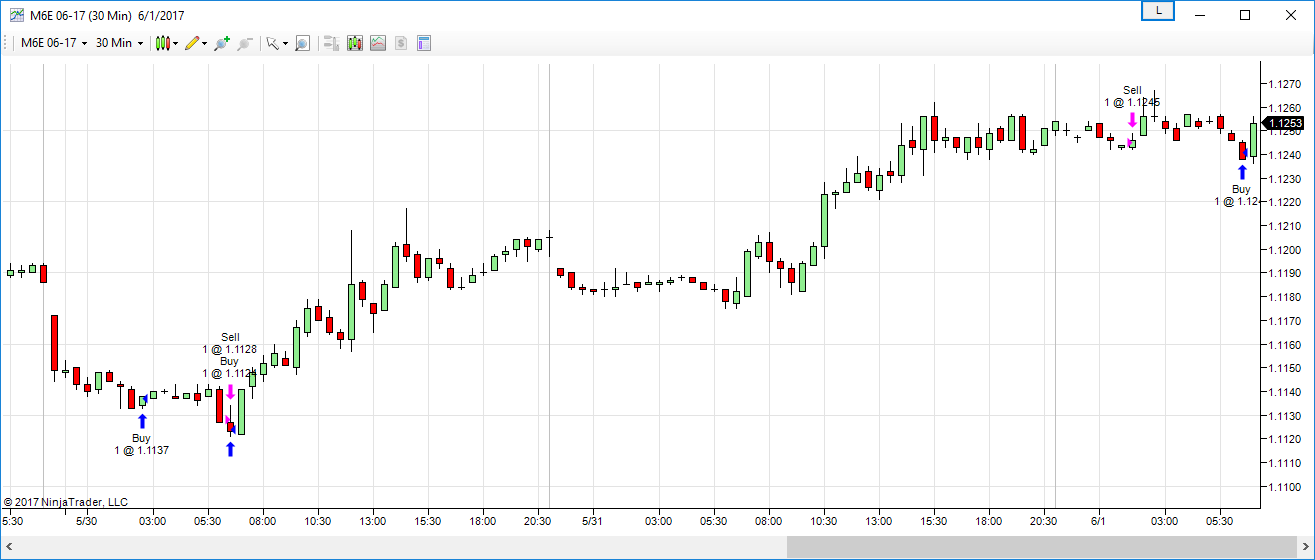Click the Sell 1 @ 1.1128 execution label
The width and height of the screenshot is (1315, 560).
[x=230, y=343]
